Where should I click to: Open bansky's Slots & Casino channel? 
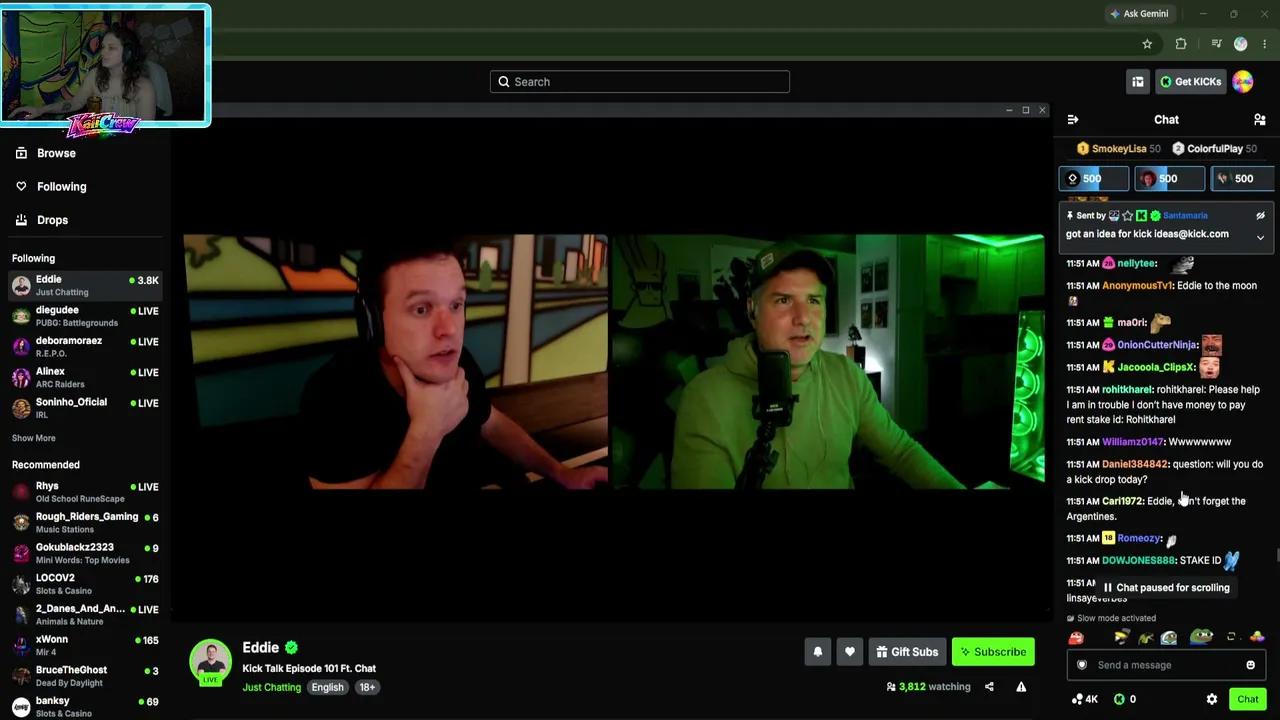click(x=85, y=706)
